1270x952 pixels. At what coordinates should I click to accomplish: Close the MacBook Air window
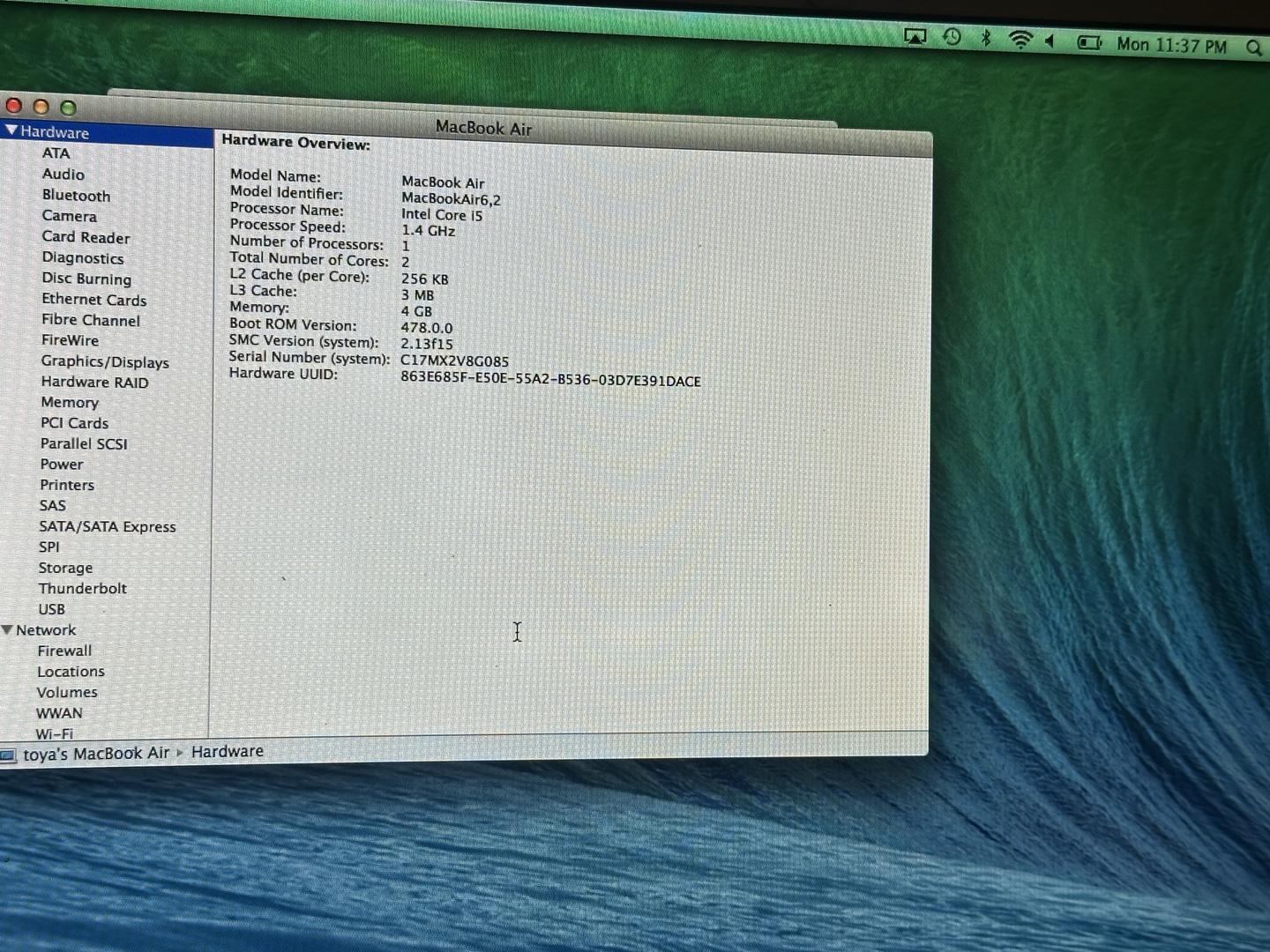[14, 106]
